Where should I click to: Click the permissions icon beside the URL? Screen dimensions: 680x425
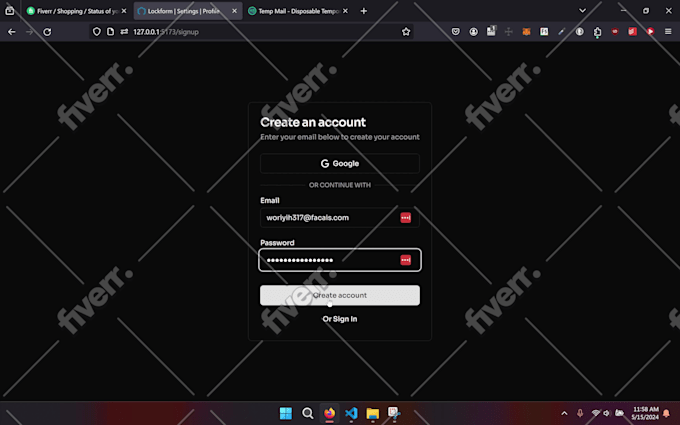click(124, 32)
